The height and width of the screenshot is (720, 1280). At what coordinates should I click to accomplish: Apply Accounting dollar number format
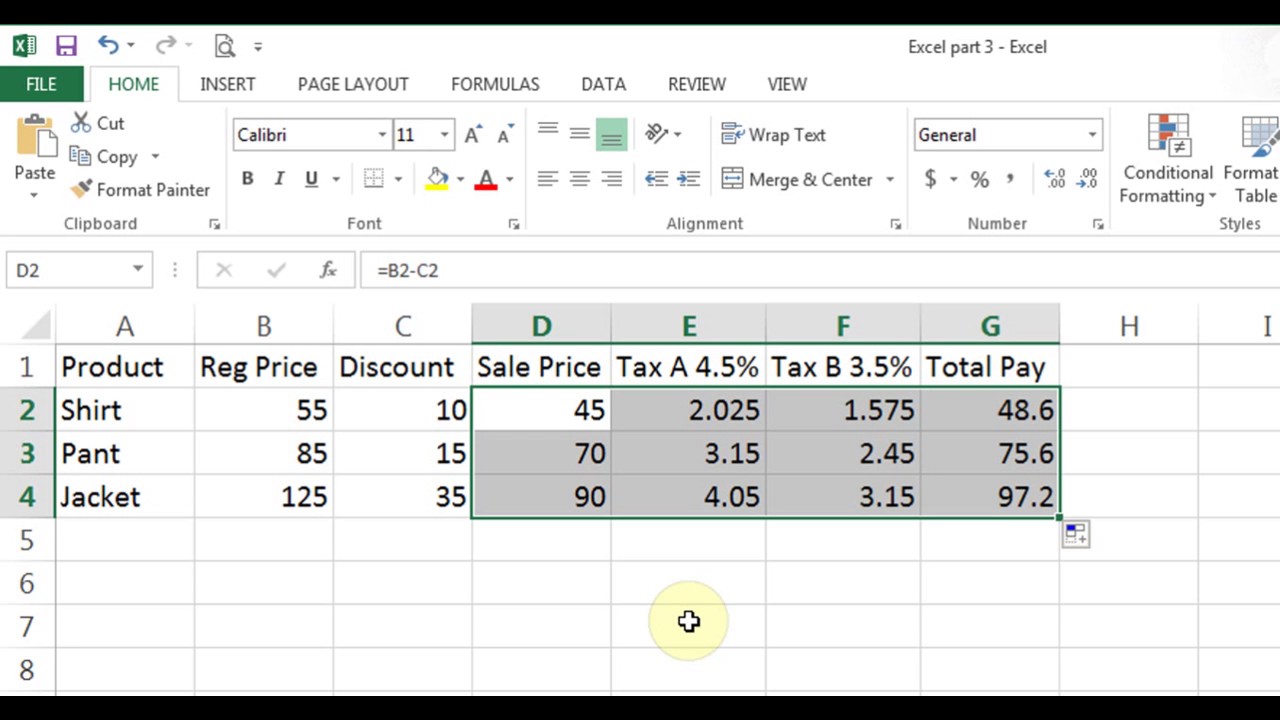click(x=931, y=179)
